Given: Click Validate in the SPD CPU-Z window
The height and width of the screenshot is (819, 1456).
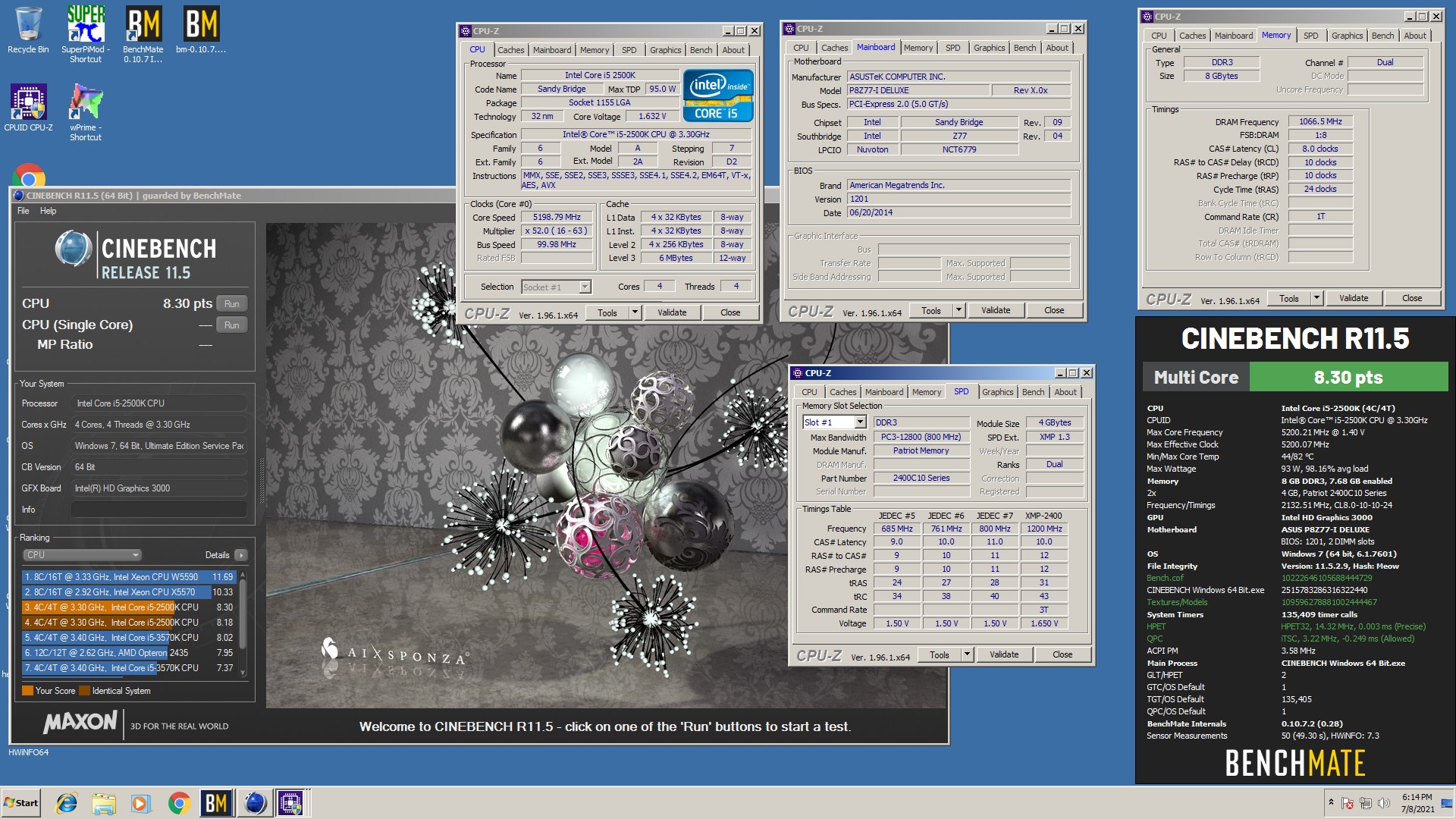Looking at the screenshot, I should 1004,654.
